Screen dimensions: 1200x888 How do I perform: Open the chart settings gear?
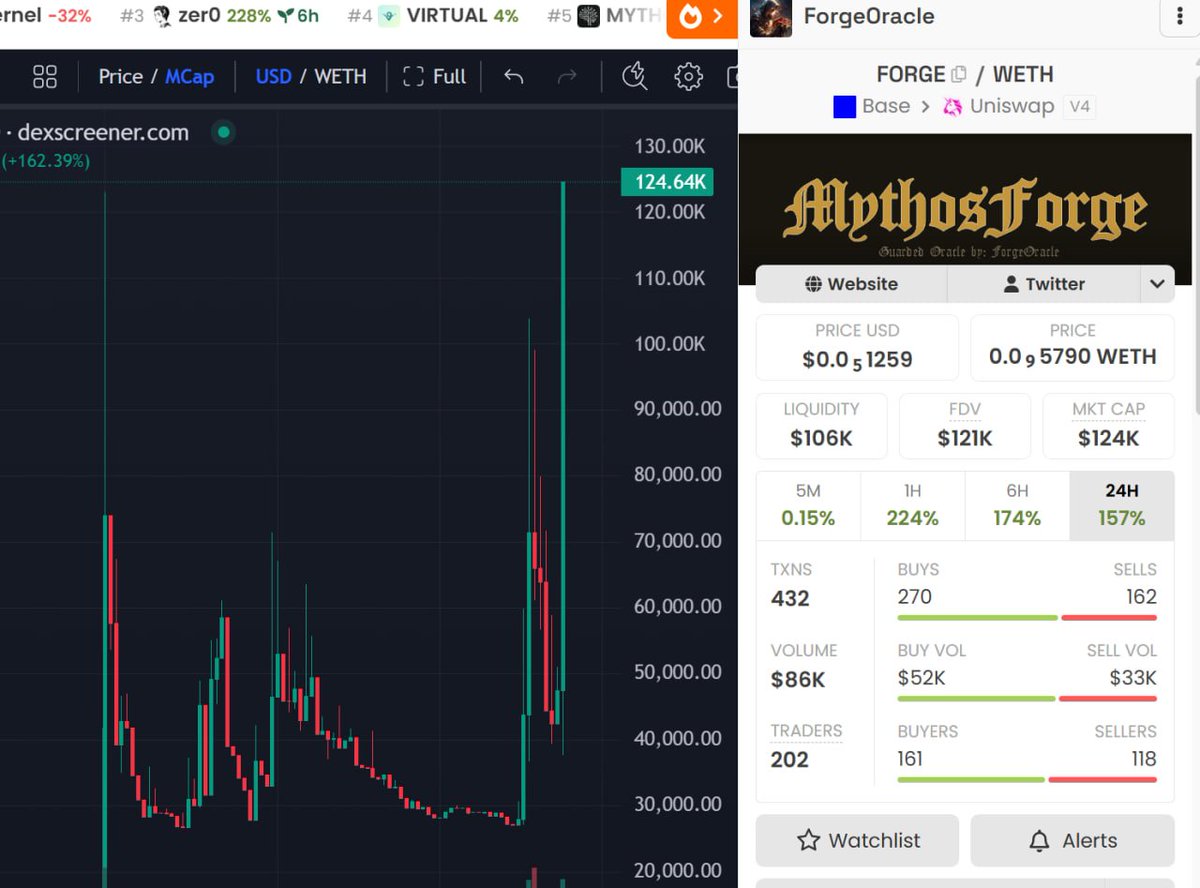pyautogui.click(x=688, y=76)
